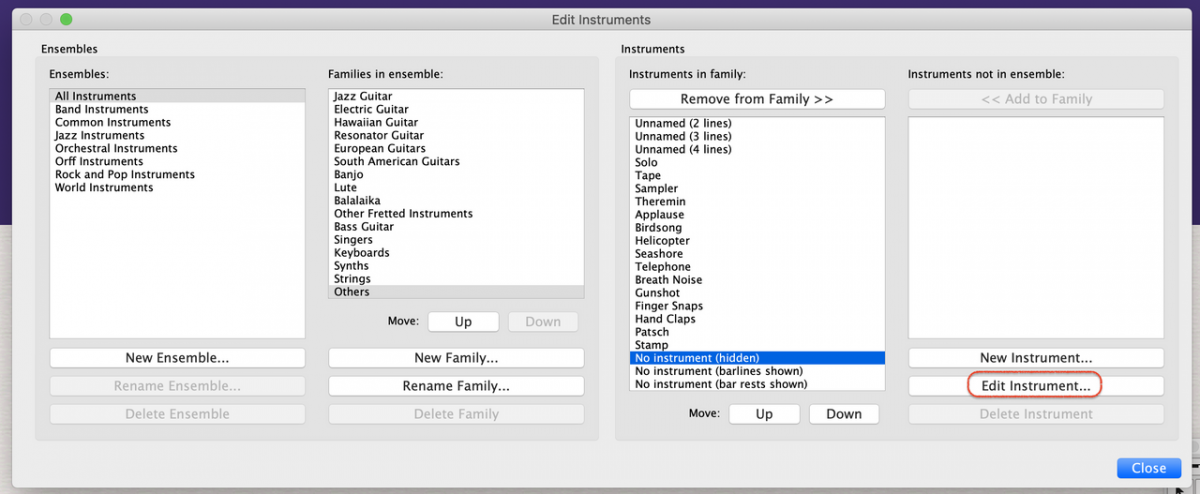
Task: Choose the Finger Snaps instrument
Action: [x=669, y=306]
